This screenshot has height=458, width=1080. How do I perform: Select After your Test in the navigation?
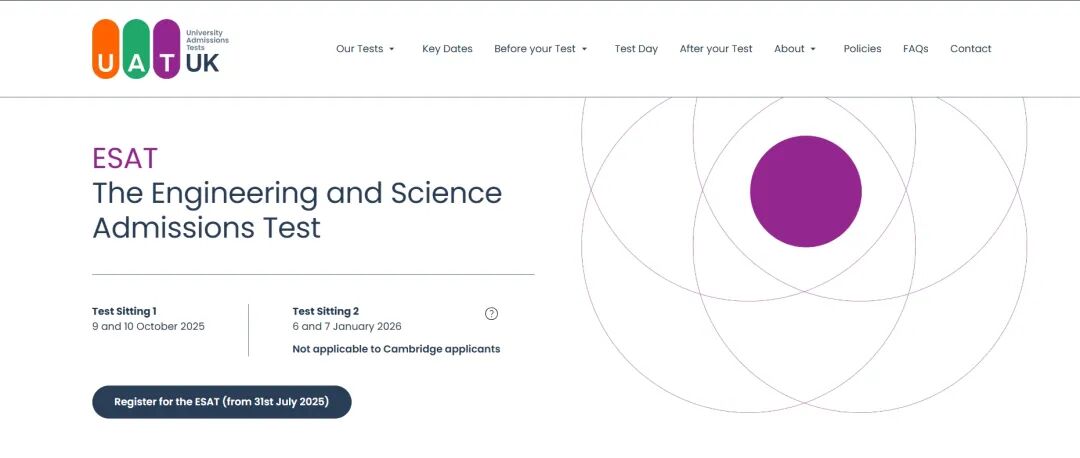click(x=716, y=49)
